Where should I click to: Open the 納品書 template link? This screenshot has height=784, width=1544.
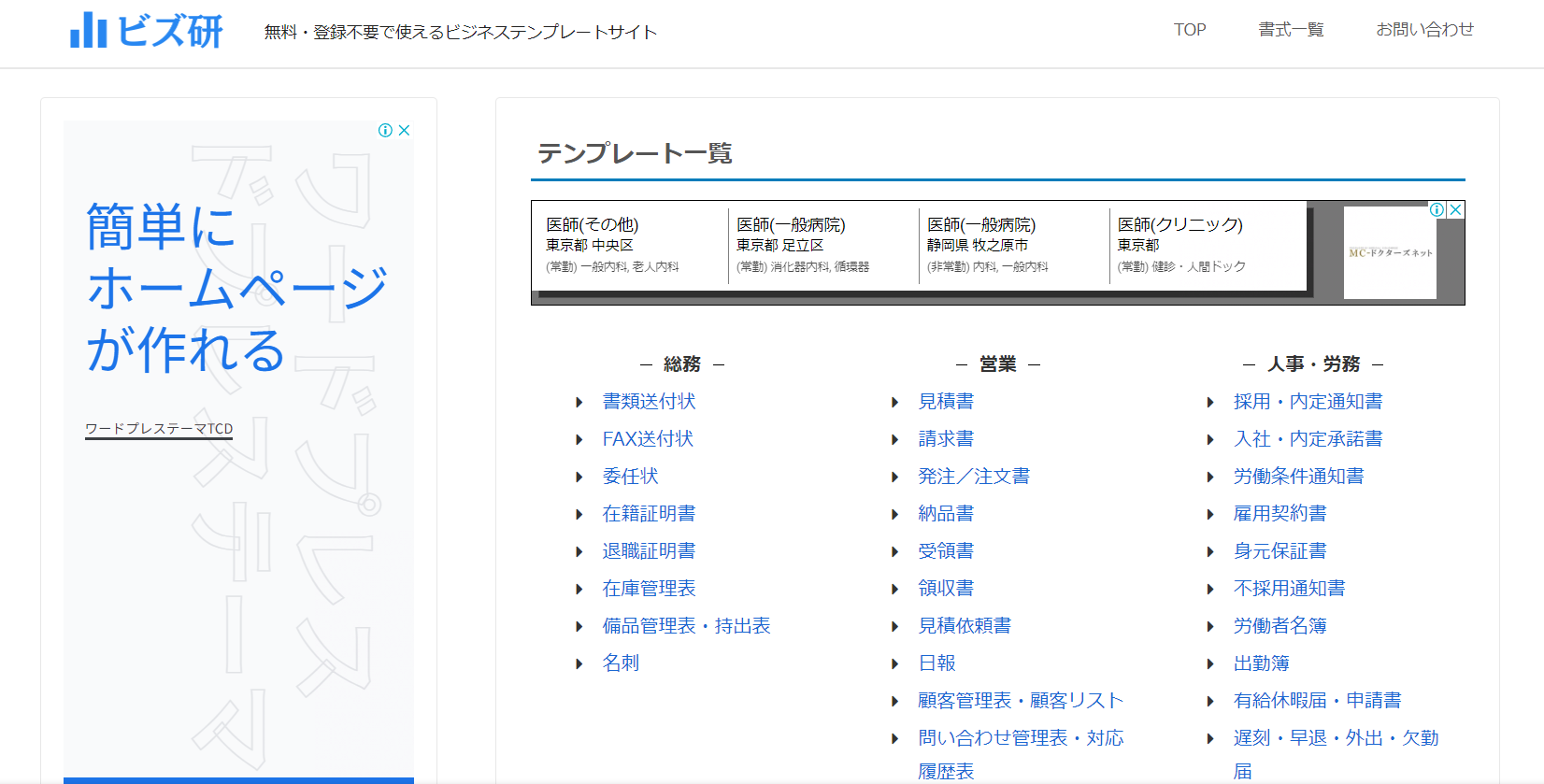946,514
